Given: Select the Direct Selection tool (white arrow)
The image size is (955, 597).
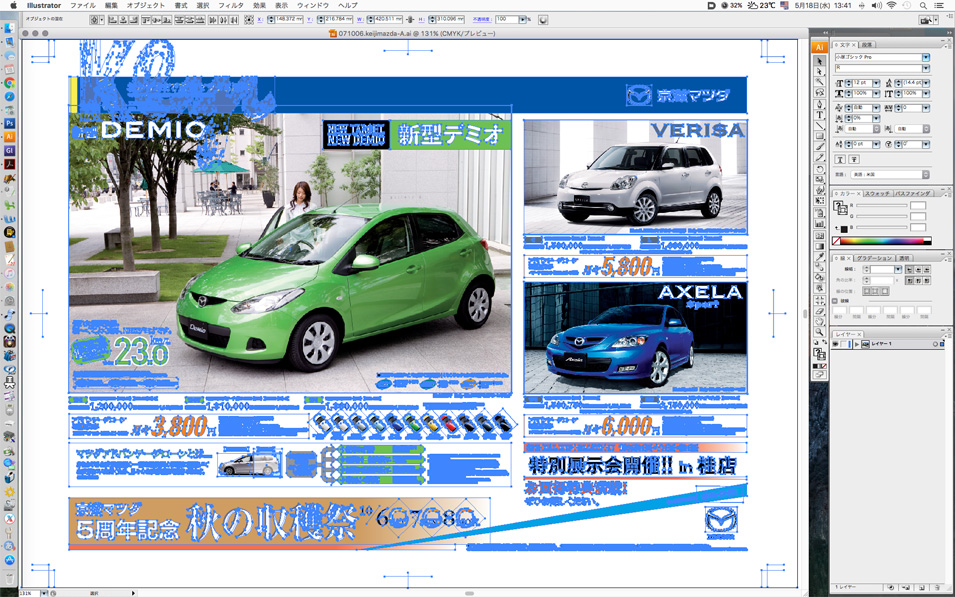Looking at the screenshot, I should pyautogui.click(x=819, y=71).
